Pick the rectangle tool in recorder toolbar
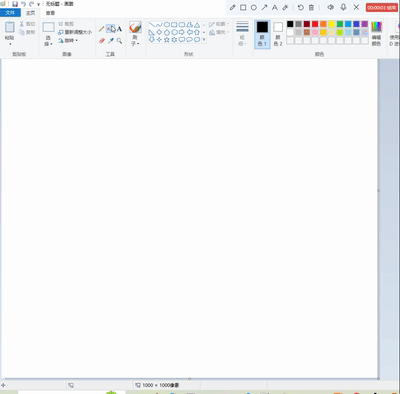Screen dimensions: 400x394 [243, 7]
